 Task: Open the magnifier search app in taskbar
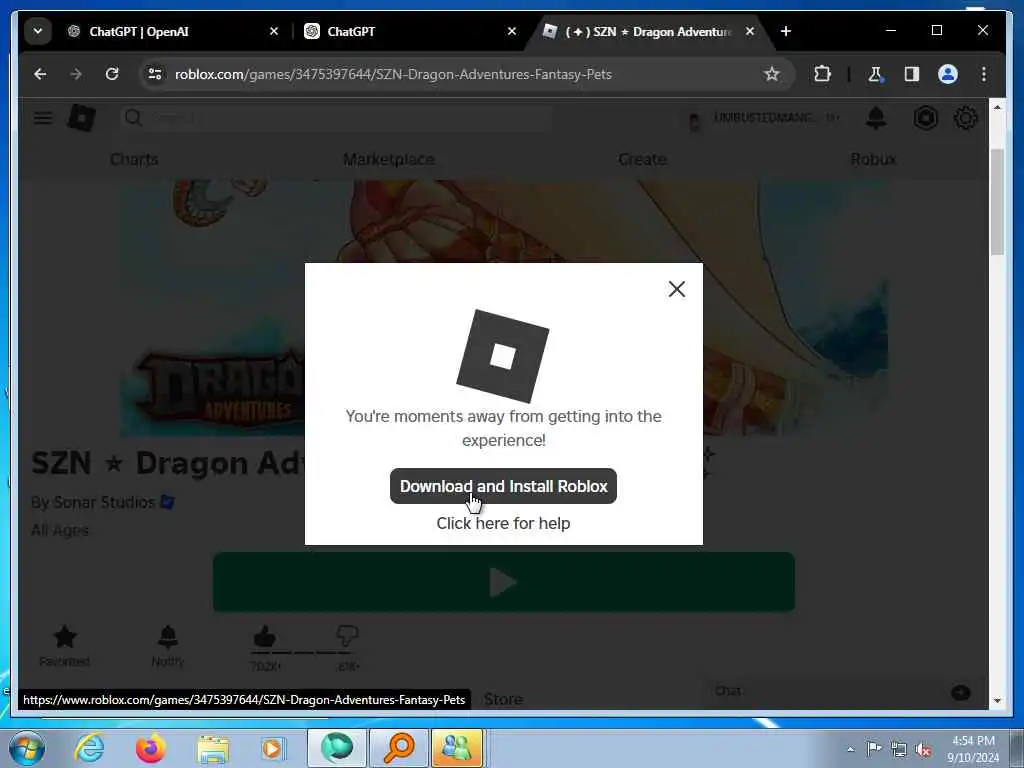pyautogui.click(x=398, y=748)
